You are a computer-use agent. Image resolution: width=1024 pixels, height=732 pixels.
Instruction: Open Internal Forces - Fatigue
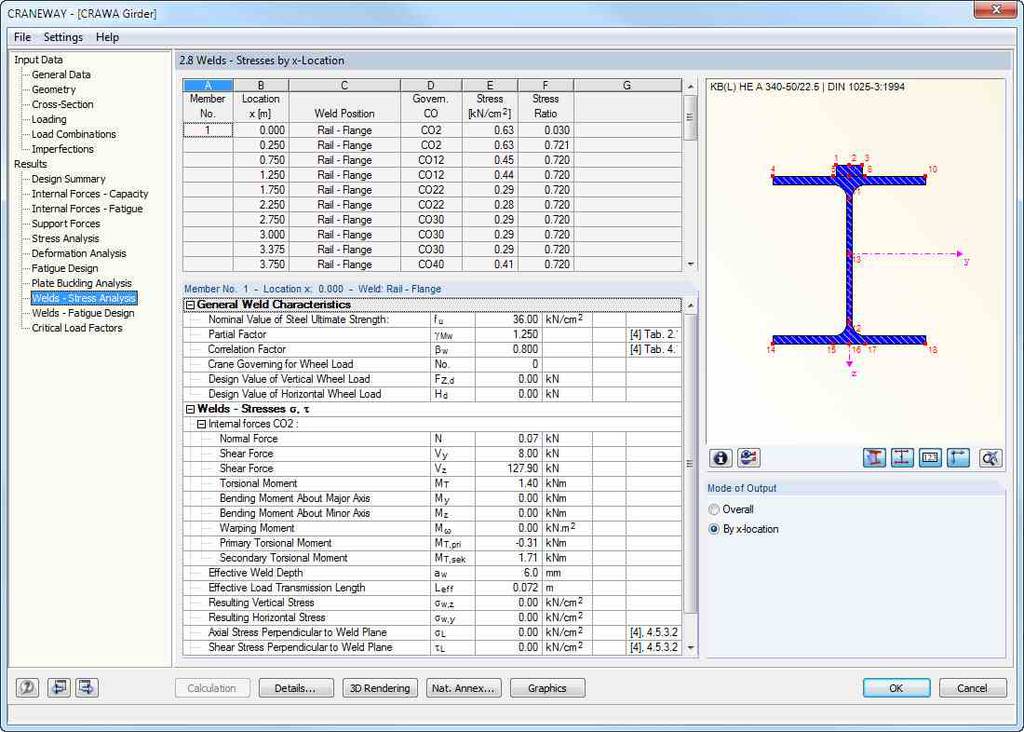tap(87, 209)
